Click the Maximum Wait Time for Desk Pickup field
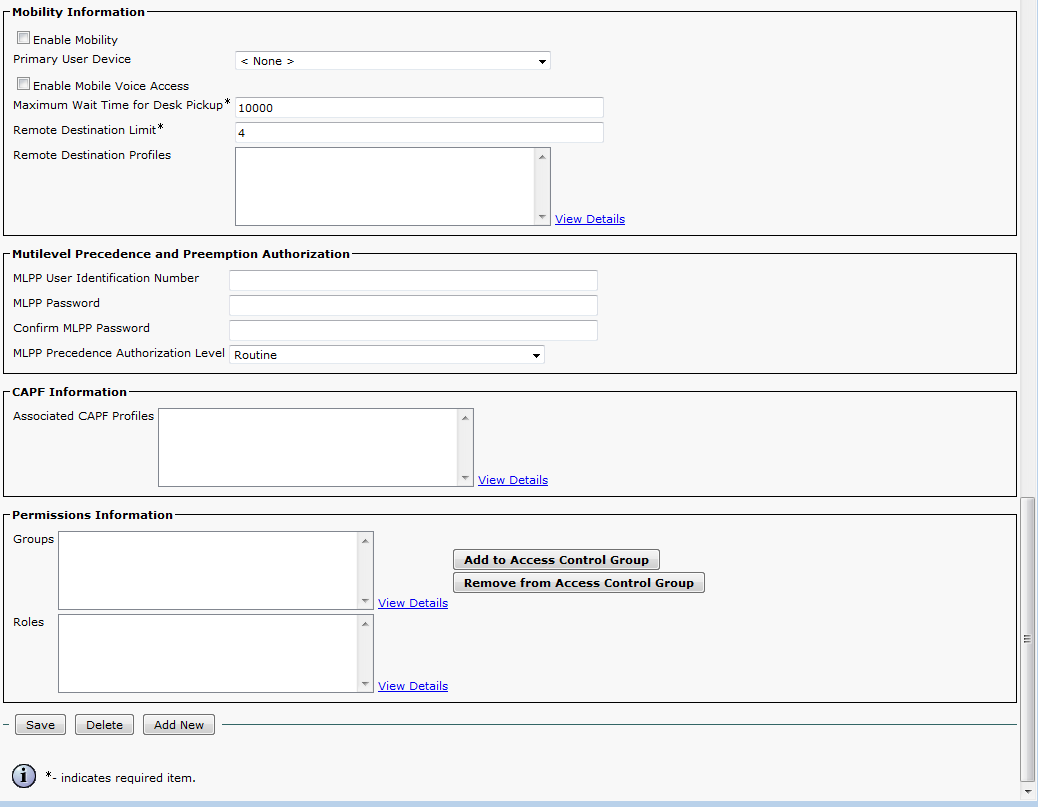1038x807 pixels. pyautogui.click(x=419, y=108)
